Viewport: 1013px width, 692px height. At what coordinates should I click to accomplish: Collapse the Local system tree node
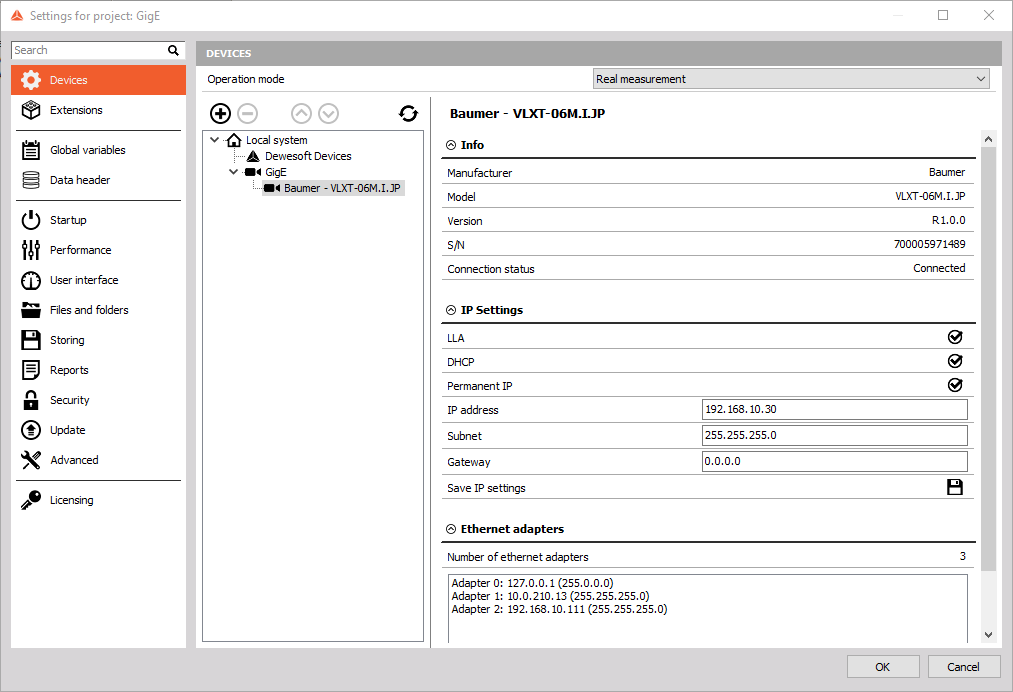(x=214, y=140)
